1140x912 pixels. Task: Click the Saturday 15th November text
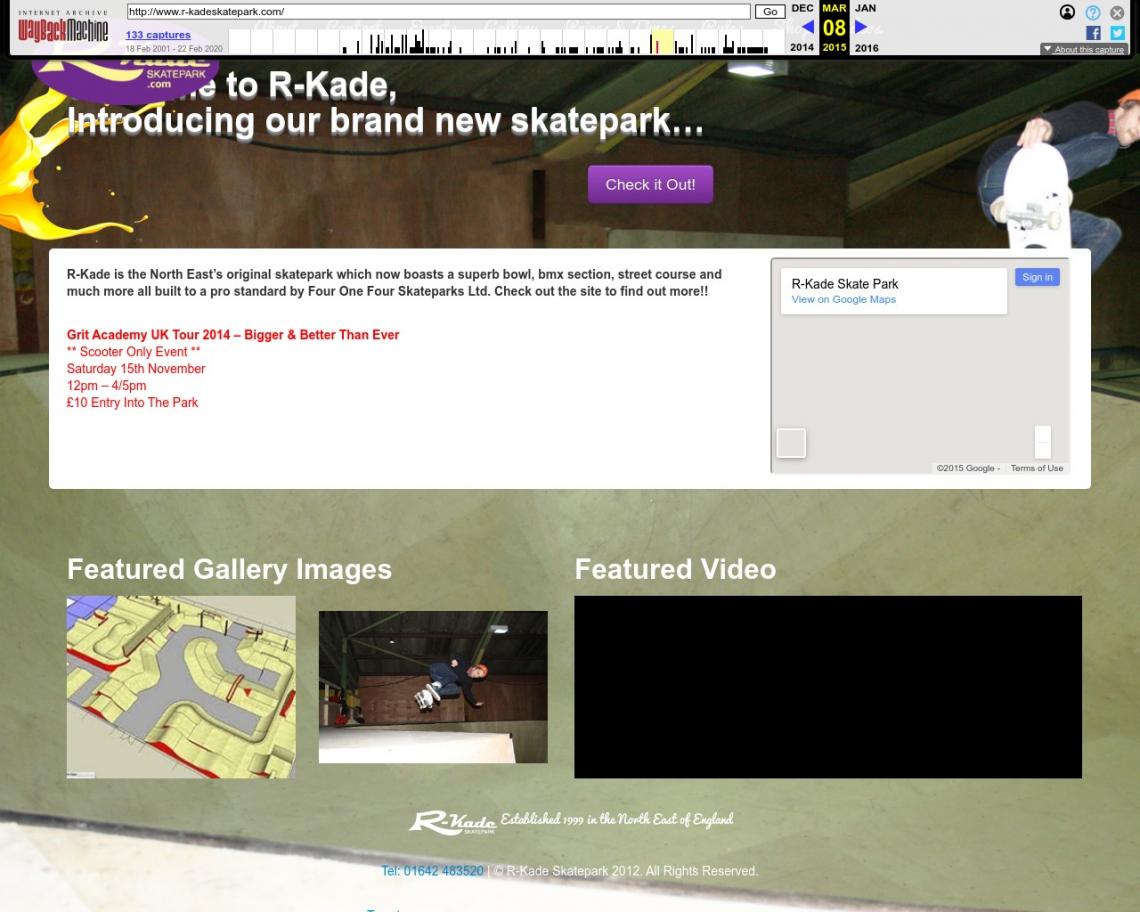[x=136, y=369]
